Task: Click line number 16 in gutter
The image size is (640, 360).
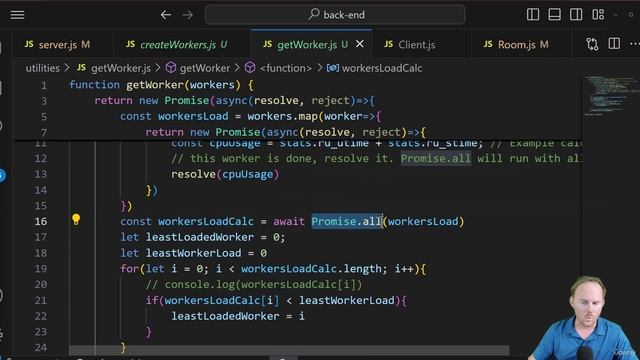Action: point(40,221)
